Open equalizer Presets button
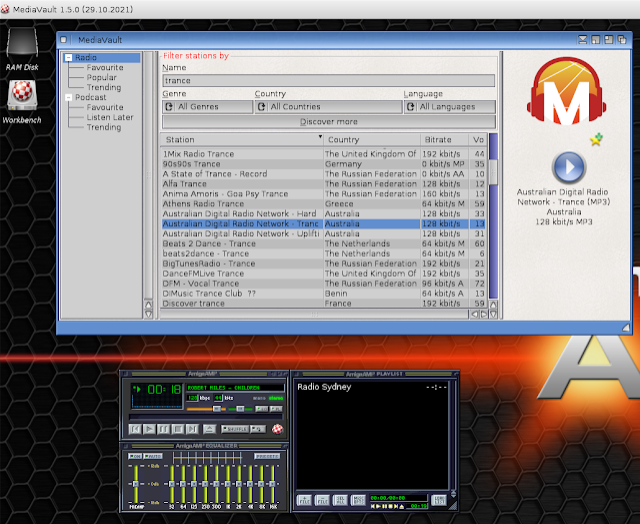The width and height of the screenshot is (640, 524). [x=266, y=456]
